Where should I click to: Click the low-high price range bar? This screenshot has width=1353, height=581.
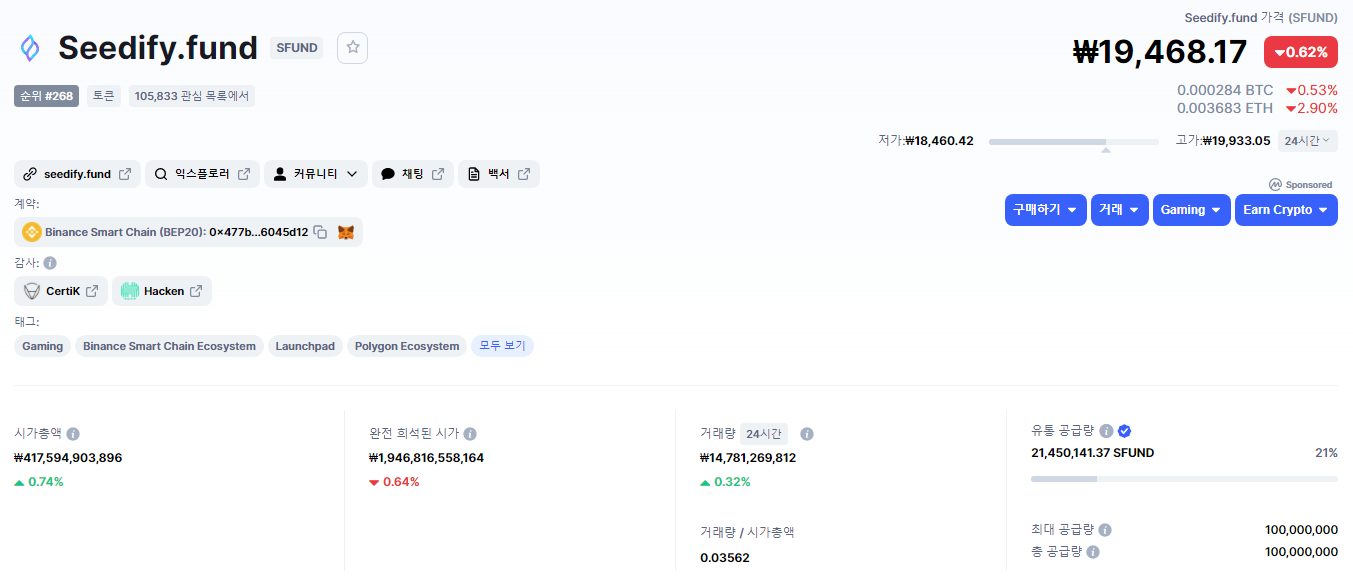(1073, 142)
